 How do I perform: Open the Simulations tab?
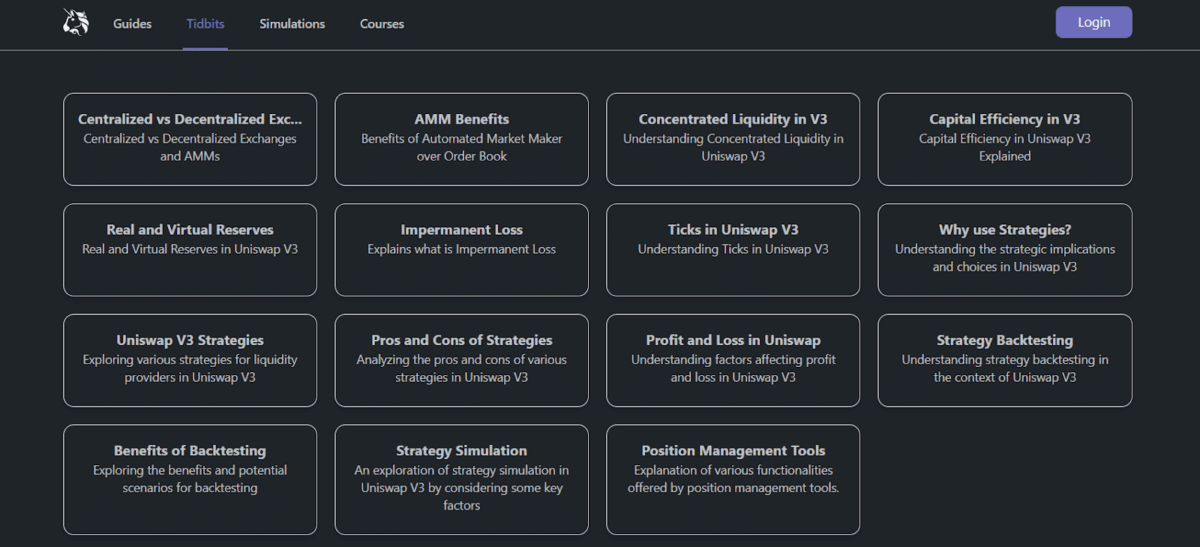pyautogui.click(x=292, y=23)
